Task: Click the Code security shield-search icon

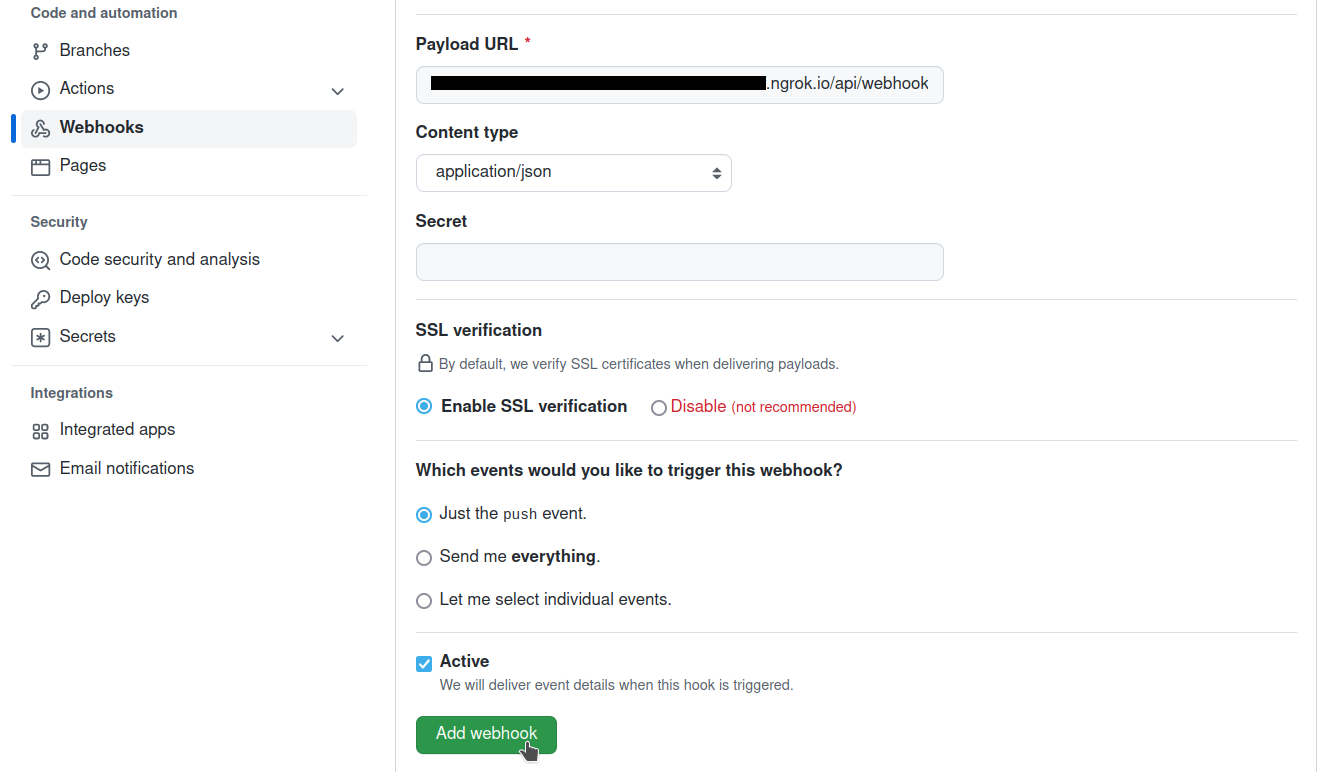Action: tap(40, 260)
